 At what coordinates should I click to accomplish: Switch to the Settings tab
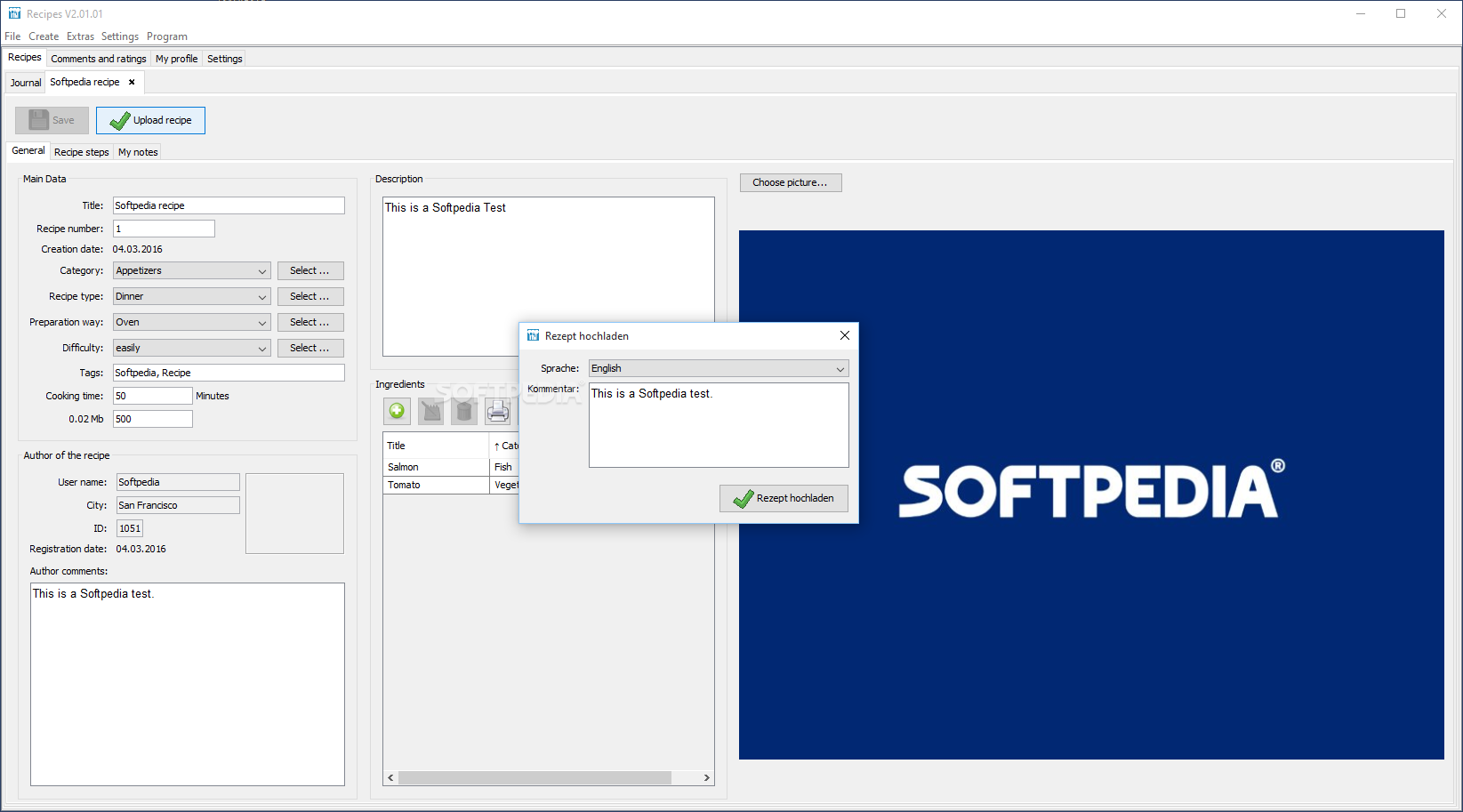tap(225, 59)
